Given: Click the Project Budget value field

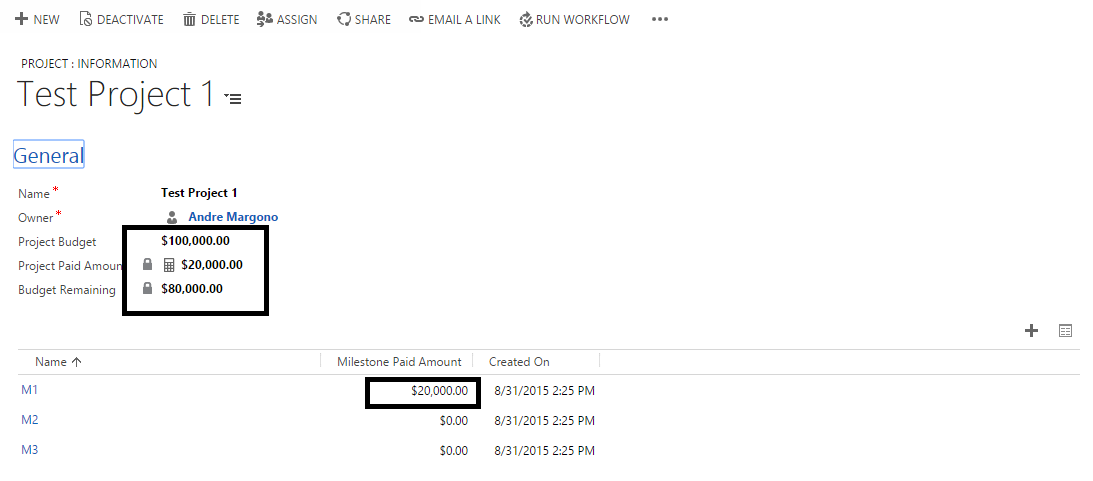Looking at the screenshot, I should pyautogui.click(x=195, y=241).
